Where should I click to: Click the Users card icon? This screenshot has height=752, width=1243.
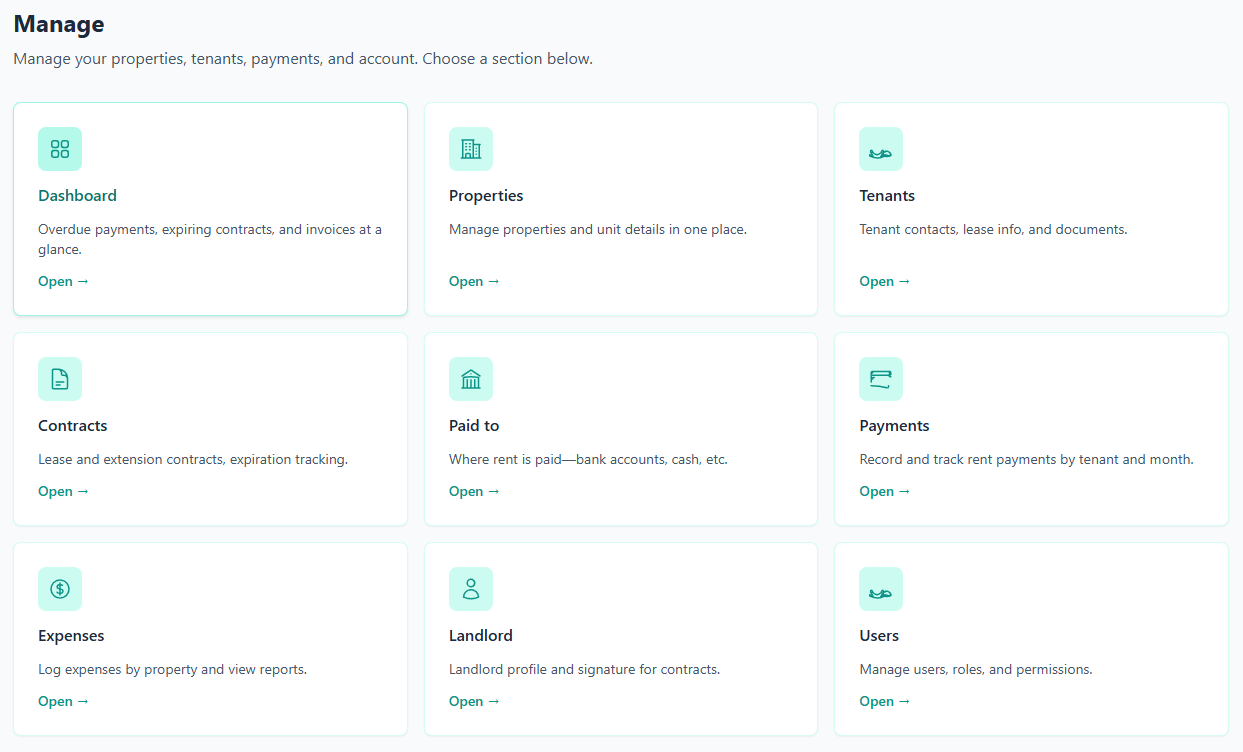[880, 589]
